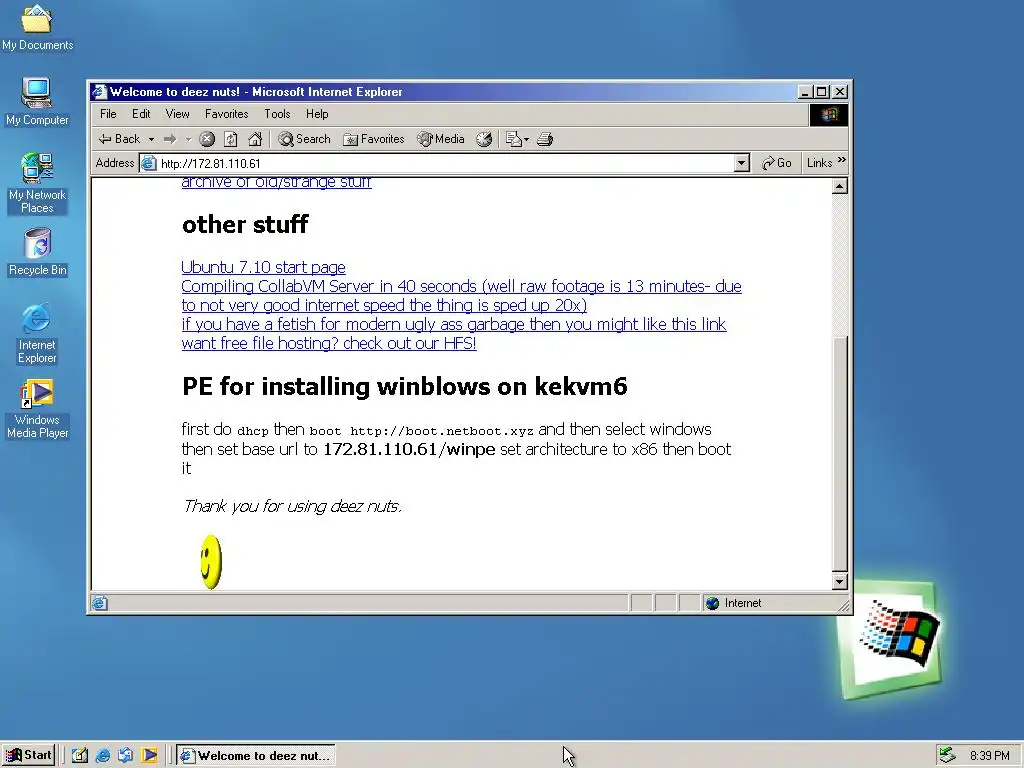1024x768 pixels.
Task: Refresh the page with the Refresh icon
Action: (x=231, y=139)
